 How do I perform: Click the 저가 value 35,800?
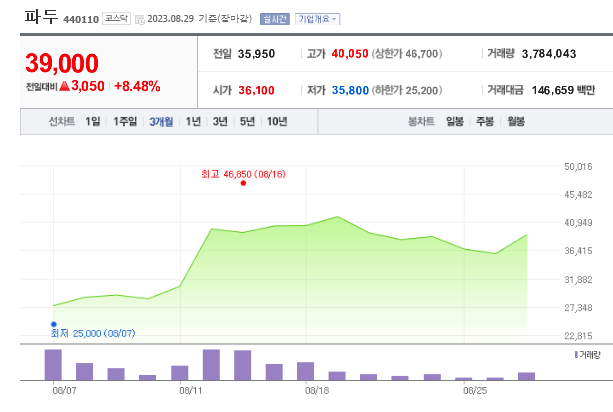(350, 91)
